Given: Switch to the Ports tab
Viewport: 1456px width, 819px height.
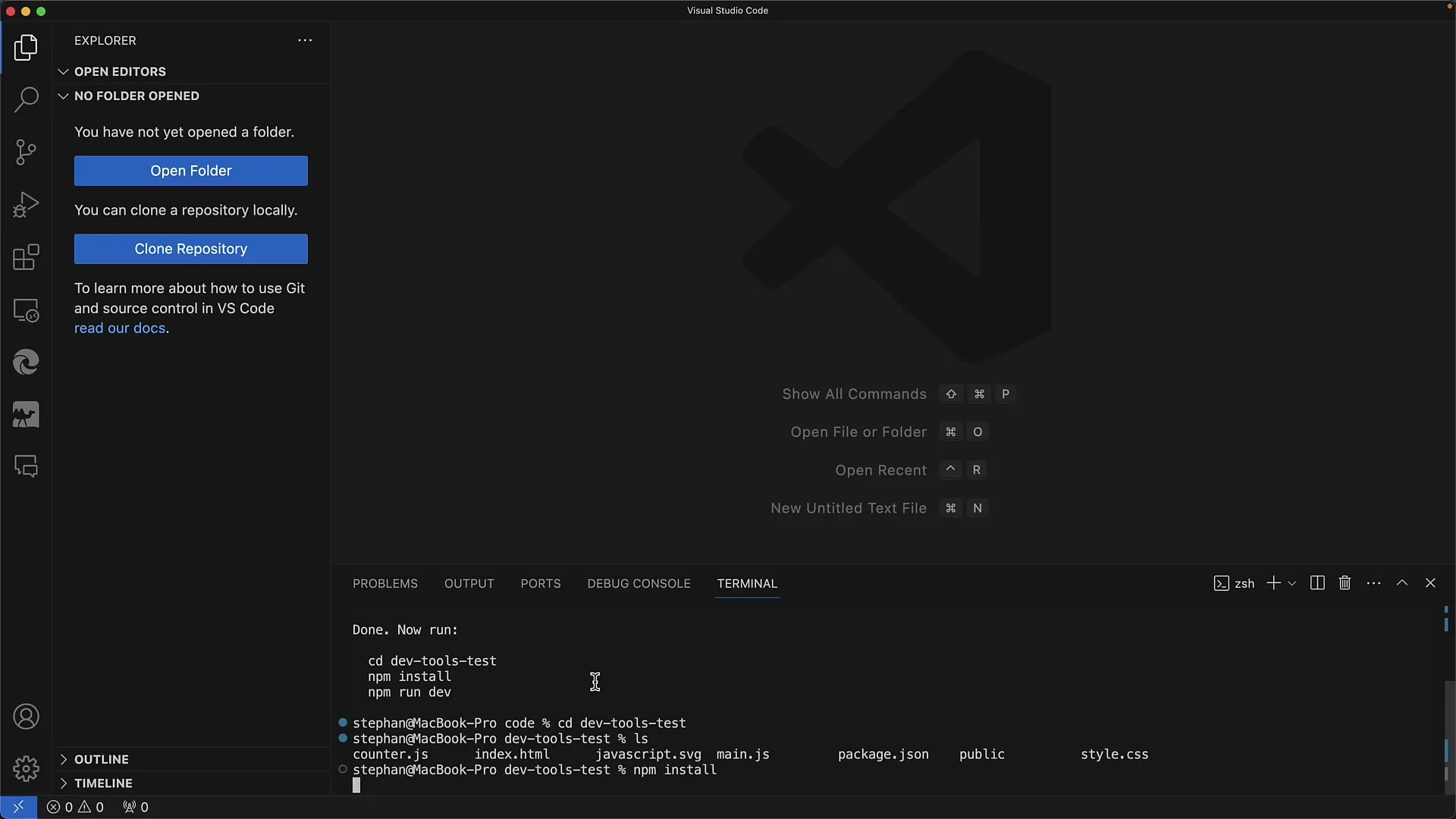Looking at the screenshot, I should (541, 583).
